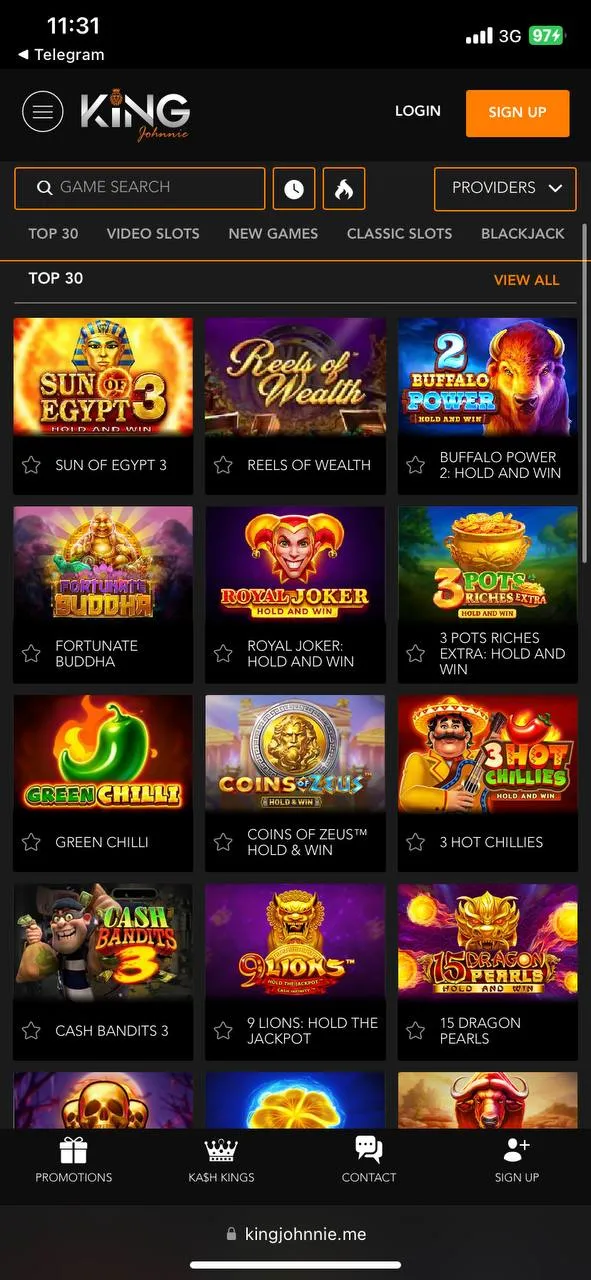The width and height of the screenshot is (591, 1280).
Task: Open recently played games clock icon
Action: [294, 188]
